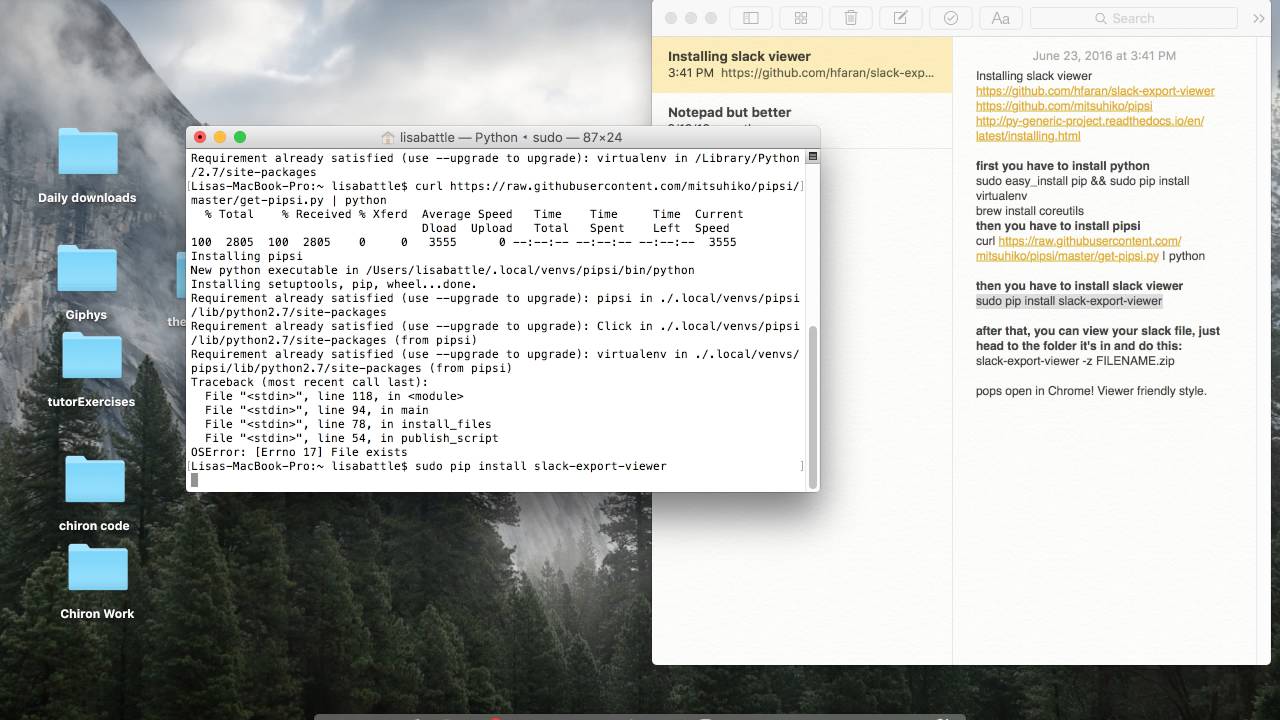Expand the Notes toolbar overflow chevrons
Screen dimensions: 1280x720
1258,18
